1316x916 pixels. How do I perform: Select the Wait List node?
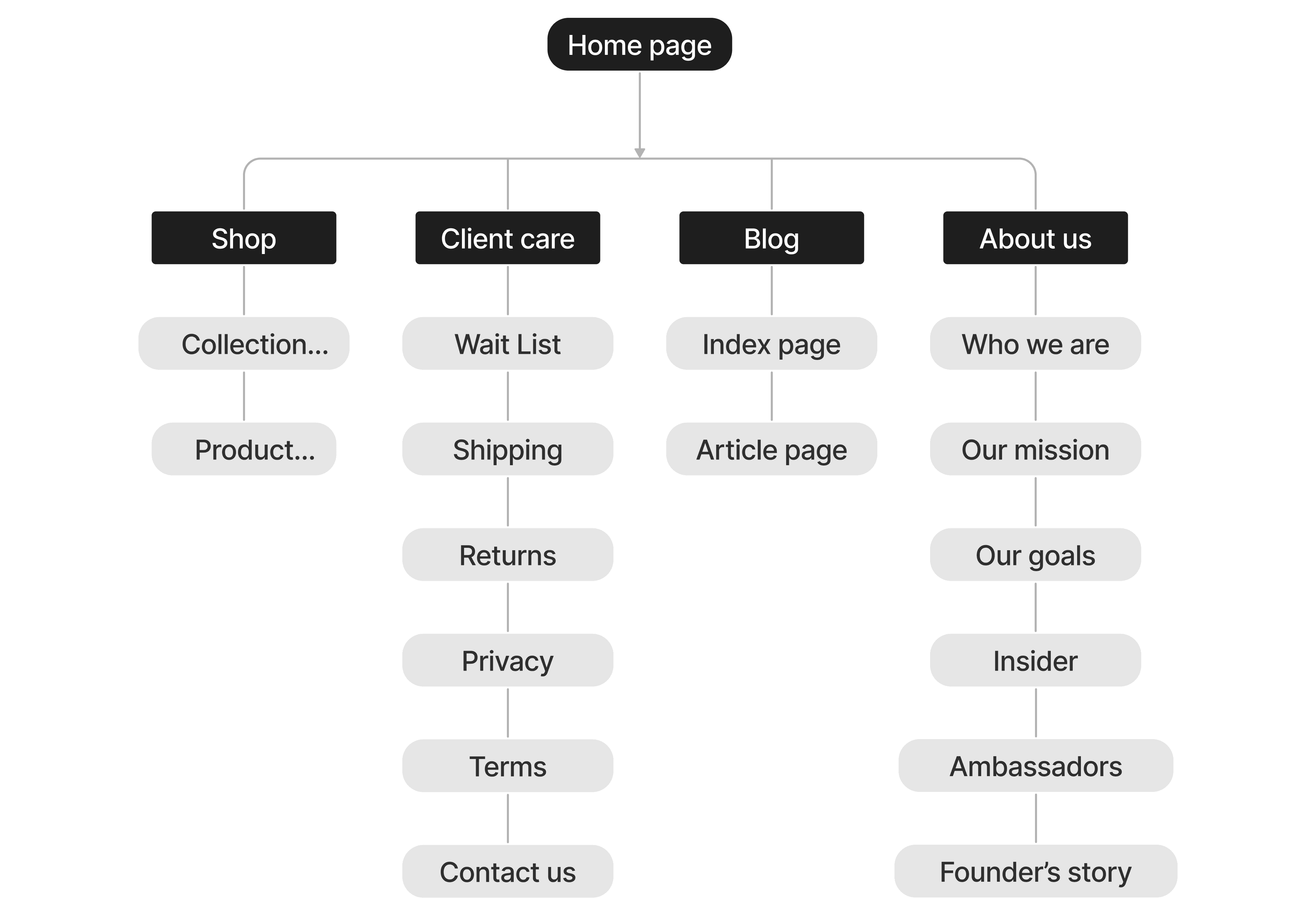click(507, 343)
